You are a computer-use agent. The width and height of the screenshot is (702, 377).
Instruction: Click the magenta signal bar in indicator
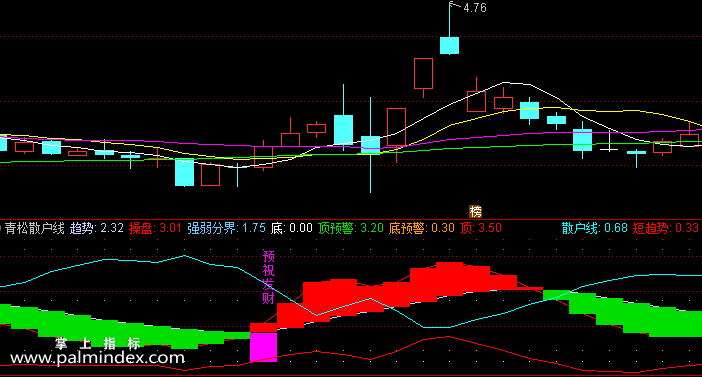[263, 347]
